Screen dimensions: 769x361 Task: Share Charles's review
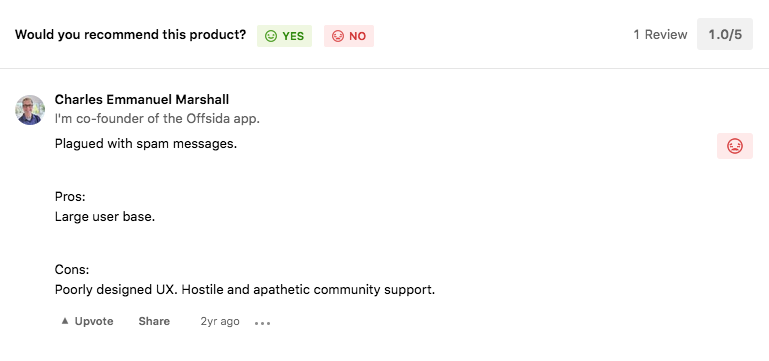click(x=154, y=321)
